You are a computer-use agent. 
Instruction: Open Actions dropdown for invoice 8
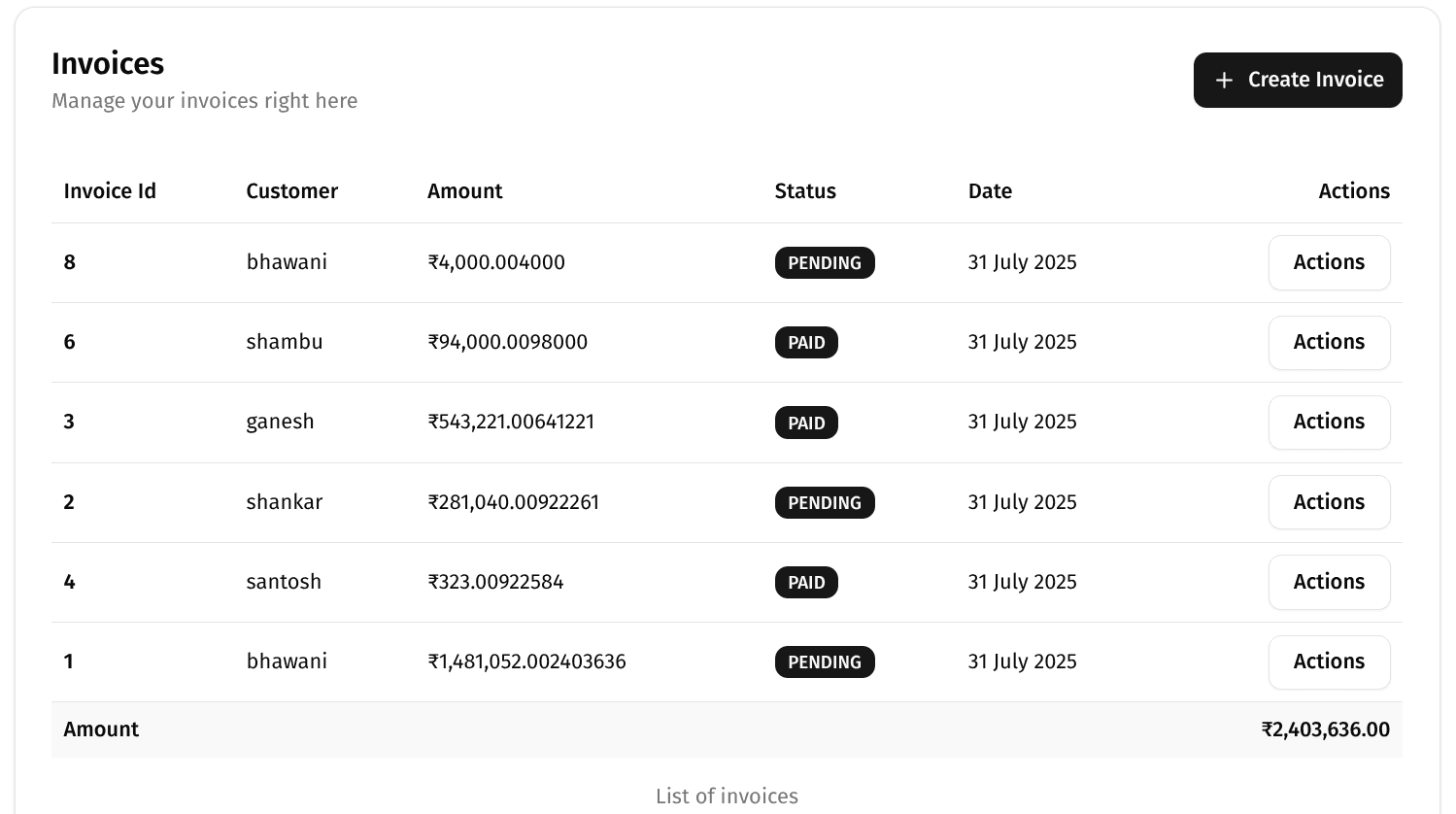tap(1328, 262)
